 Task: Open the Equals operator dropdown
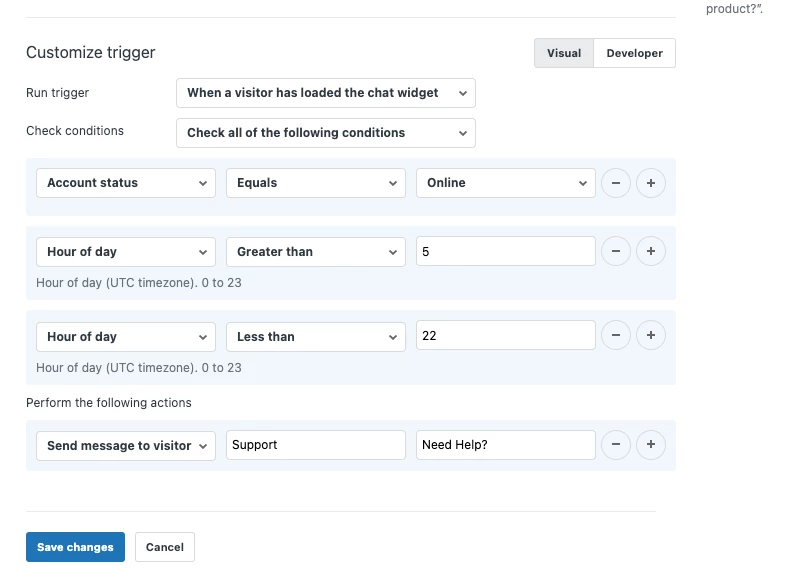point(316,183)
